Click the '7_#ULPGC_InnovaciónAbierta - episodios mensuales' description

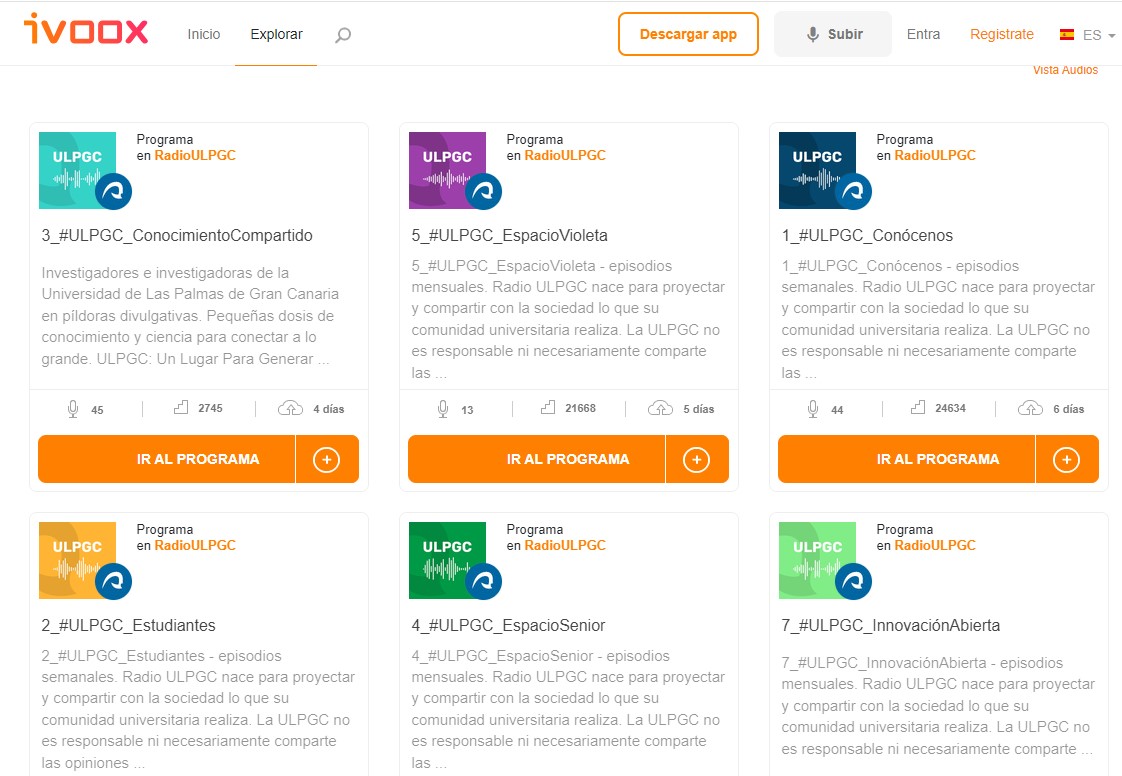pos(938,706)
